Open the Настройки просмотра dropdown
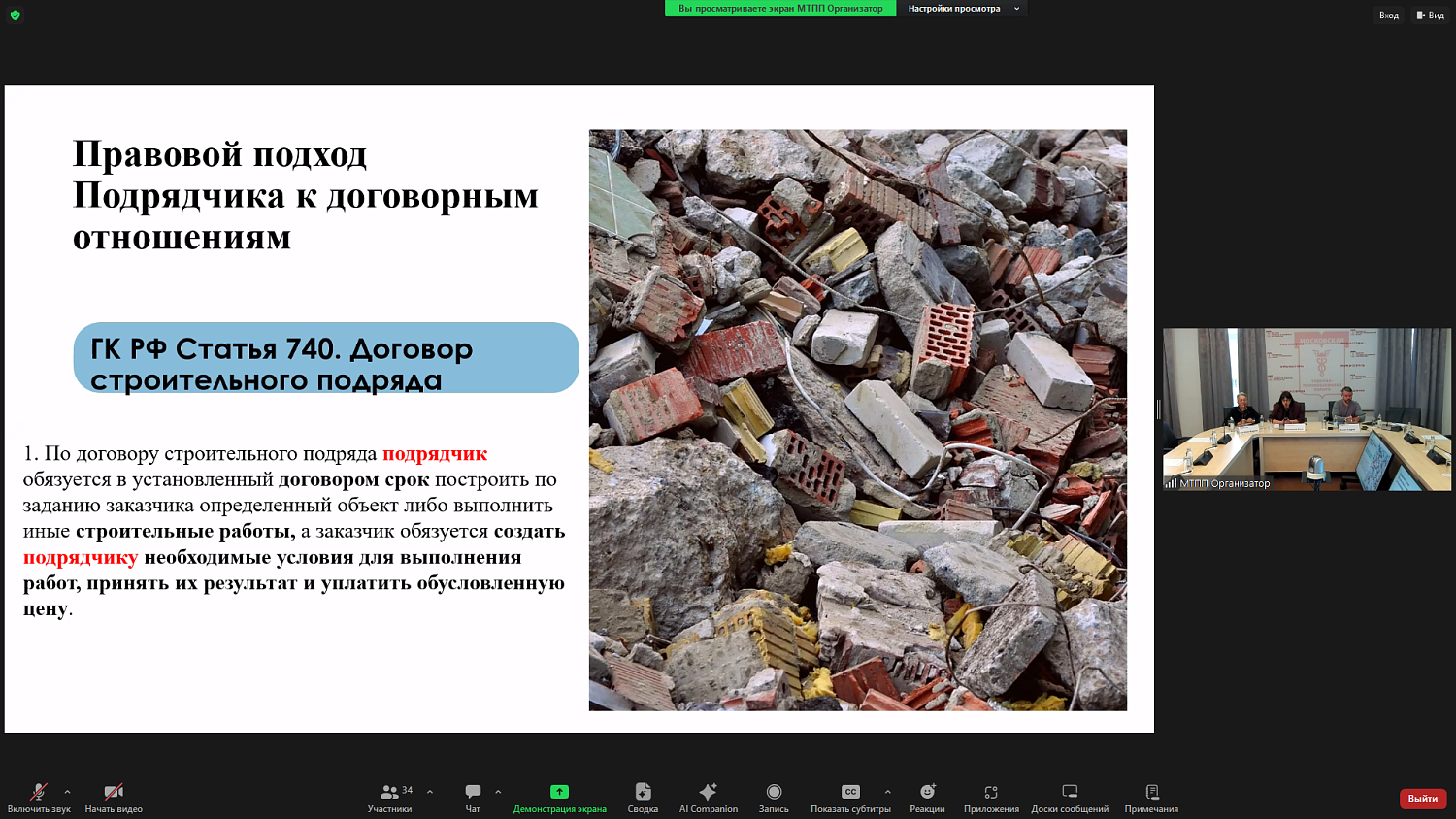Screen dimensions: 1456x819 point(963,8)
